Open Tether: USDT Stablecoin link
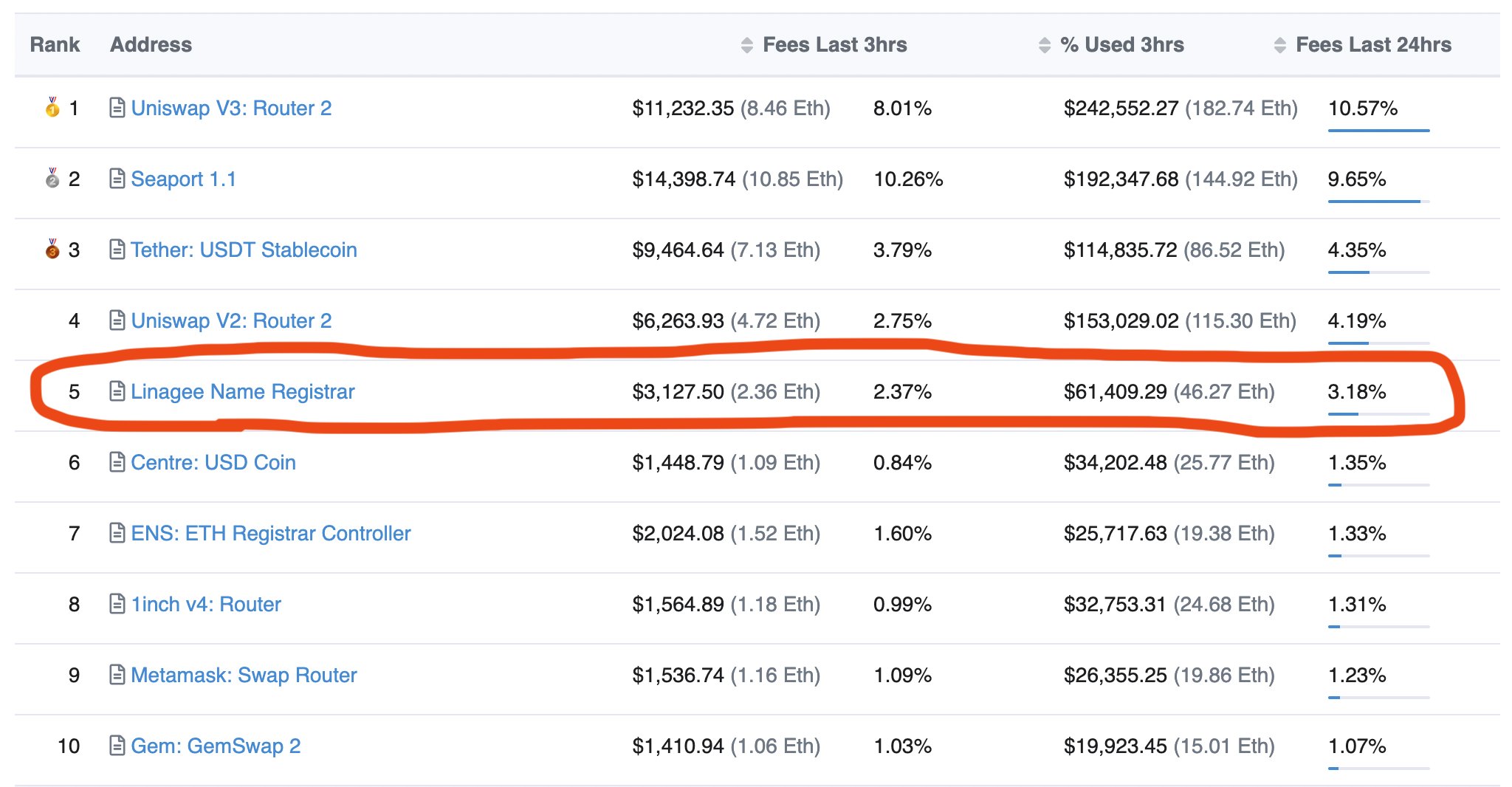The image size is (1512, 787). click(244, 250)
